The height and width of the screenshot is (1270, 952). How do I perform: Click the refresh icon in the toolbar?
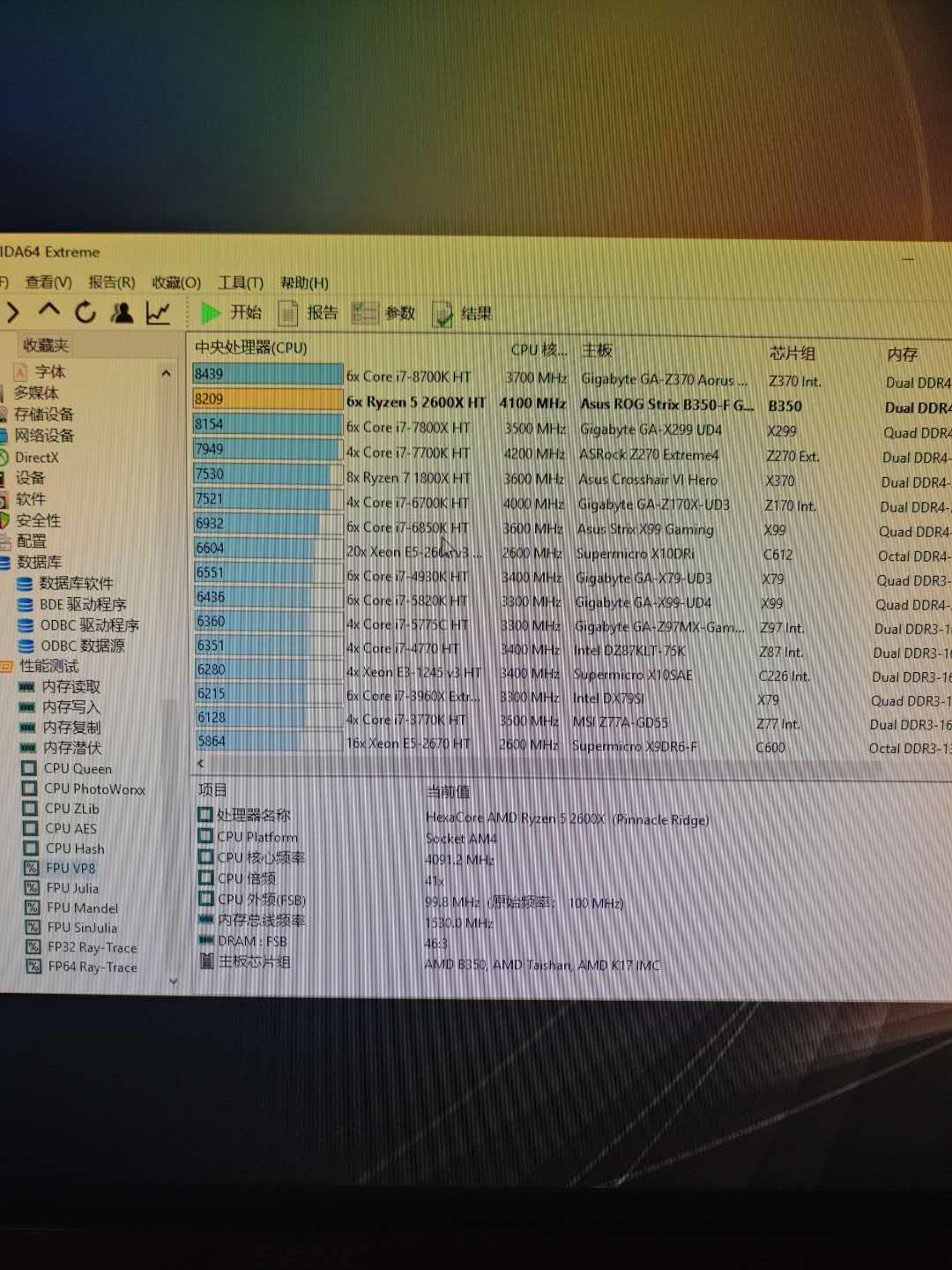(x=86, y=311)
